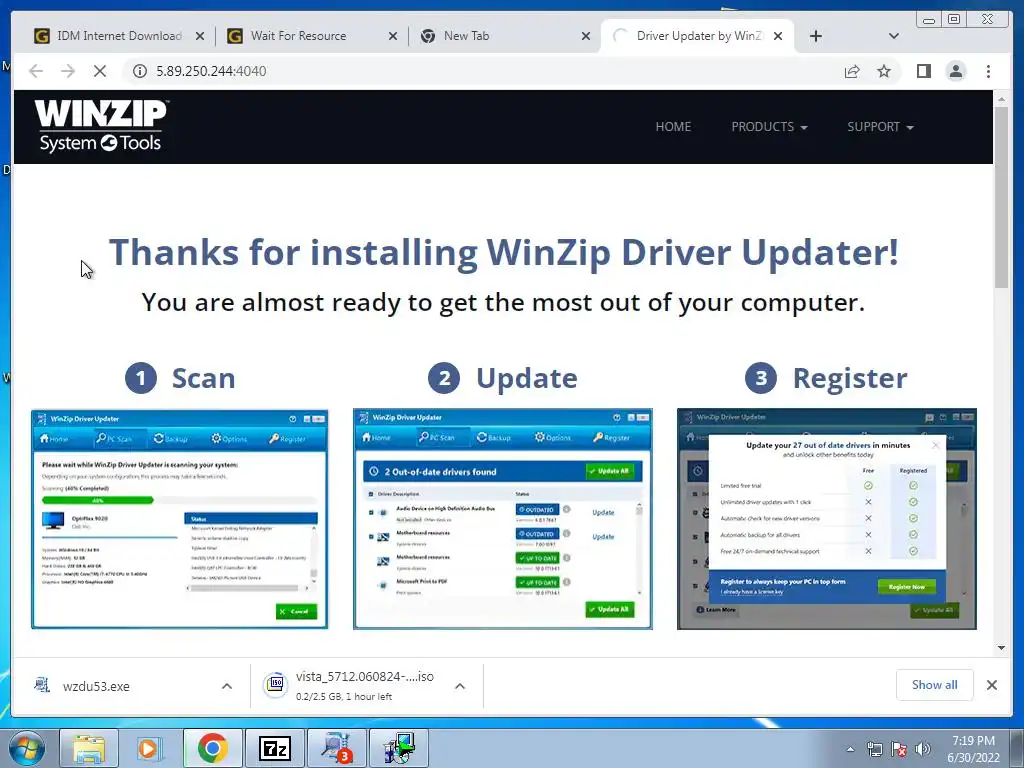1024x768 pixels.
Task: Click the address bar URL 5.89.250.244:4040
Action: pos(211,71)
